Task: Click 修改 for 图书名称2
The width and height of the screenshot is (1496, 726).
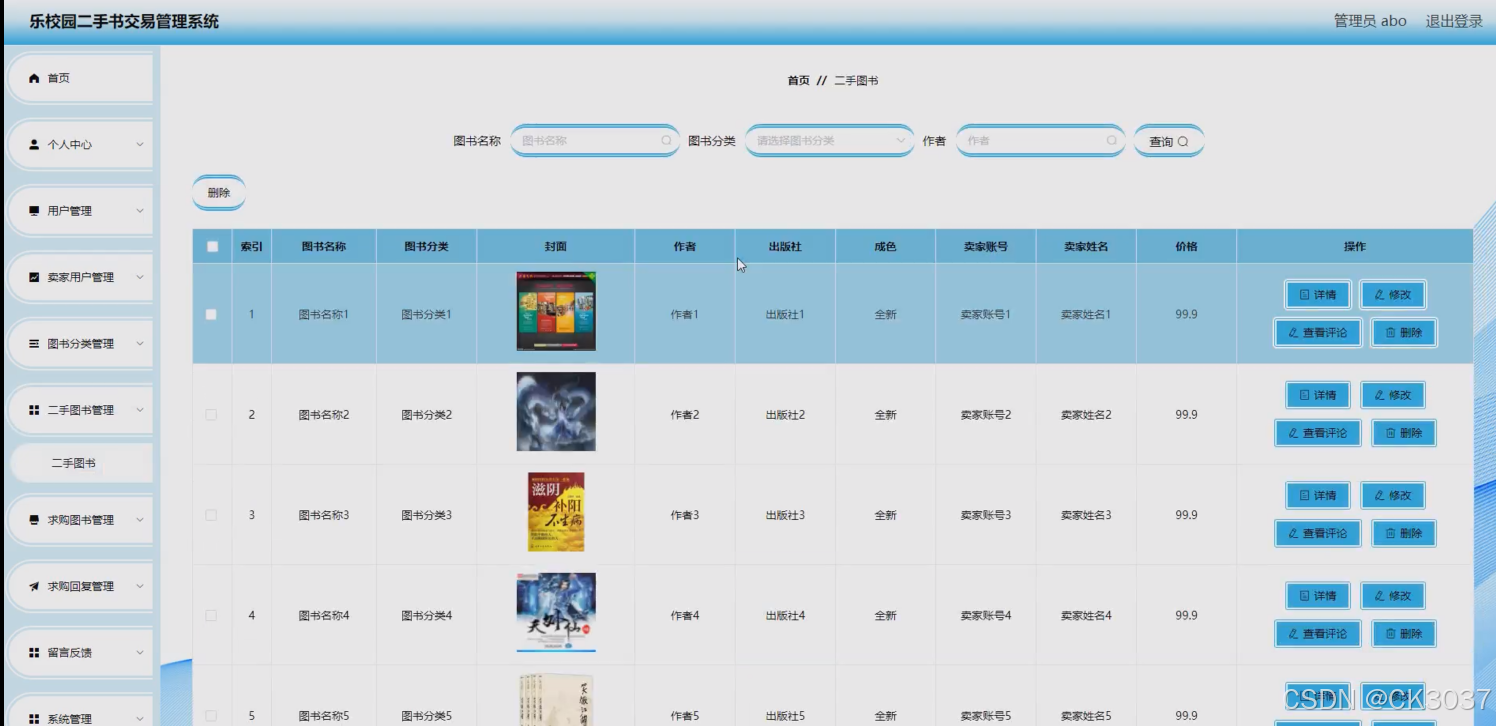Action: [1393, 395]
